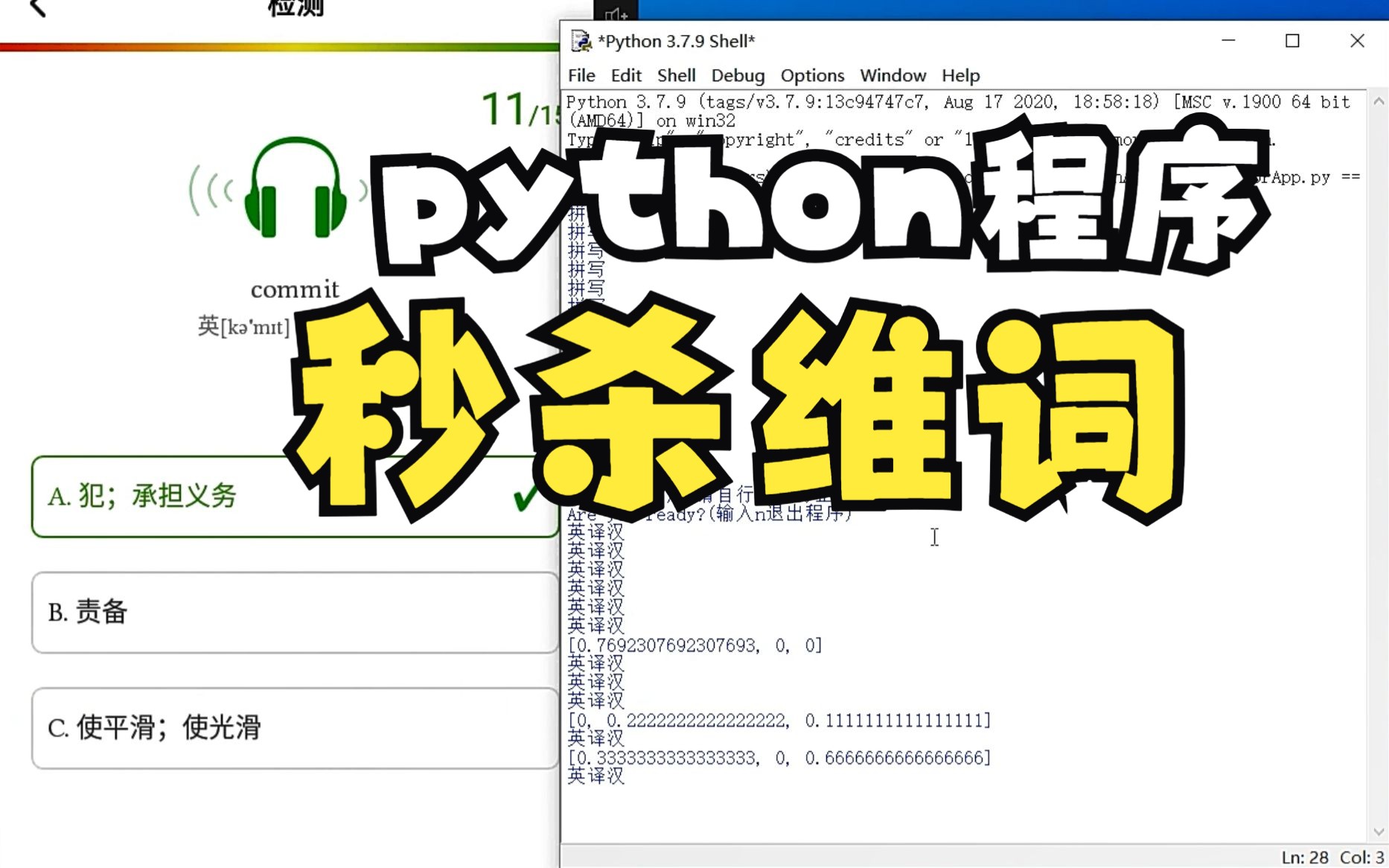Click the output line starting '[0, 0.2222222222222222'
The height and width of the screenshot is (868, 1389).
point(779,721)
